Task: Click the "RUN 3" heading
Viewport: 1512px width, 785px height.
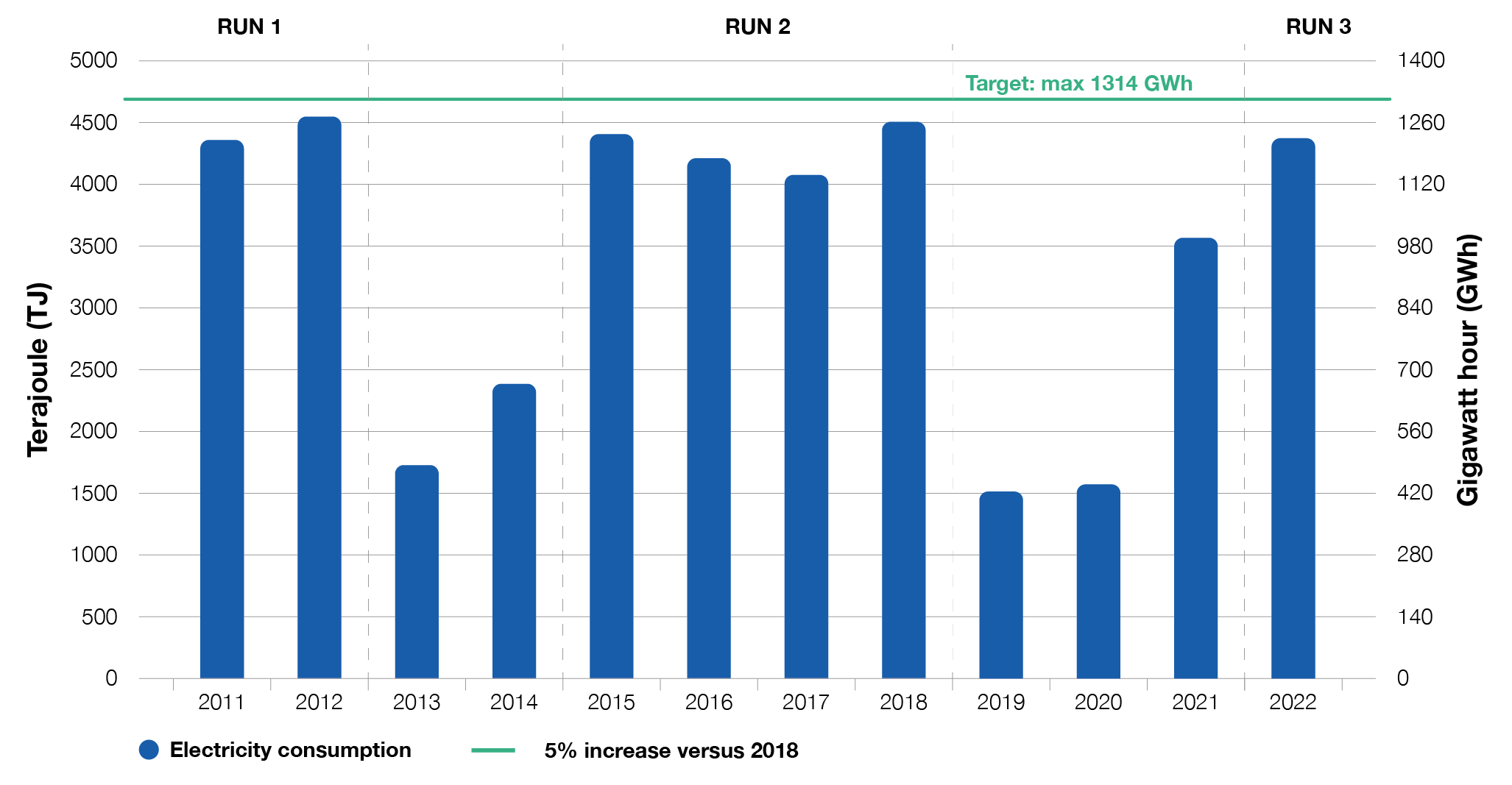Action: pos(1318,26)
